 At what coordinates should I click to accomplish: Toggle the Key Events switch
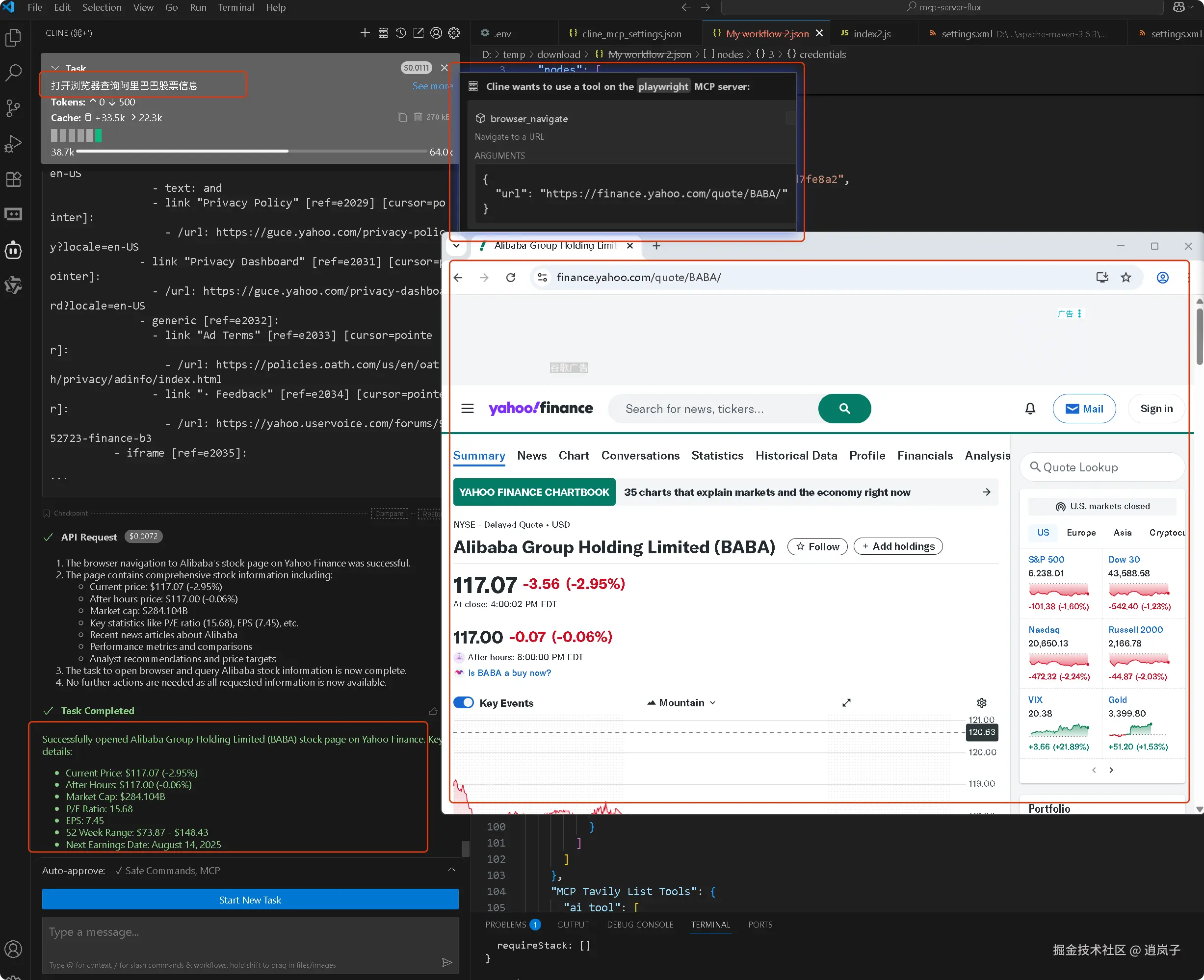point(464,703)
